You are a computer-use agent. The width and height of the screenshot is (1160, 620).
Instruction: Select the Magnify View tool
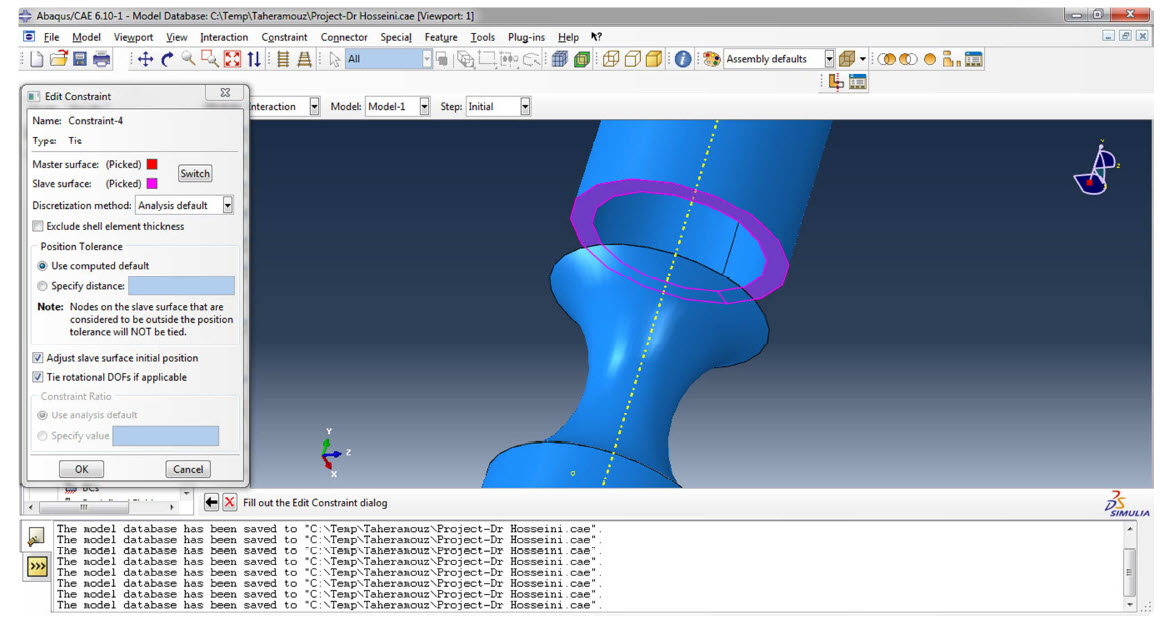[x=189, y=59]
